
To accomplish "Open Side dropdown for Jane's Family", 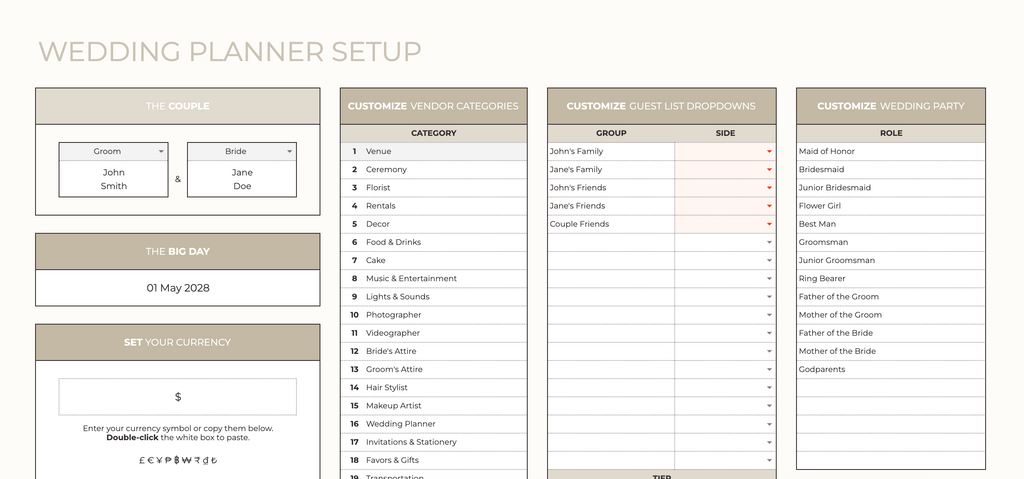I will click(x=769, y=170).
